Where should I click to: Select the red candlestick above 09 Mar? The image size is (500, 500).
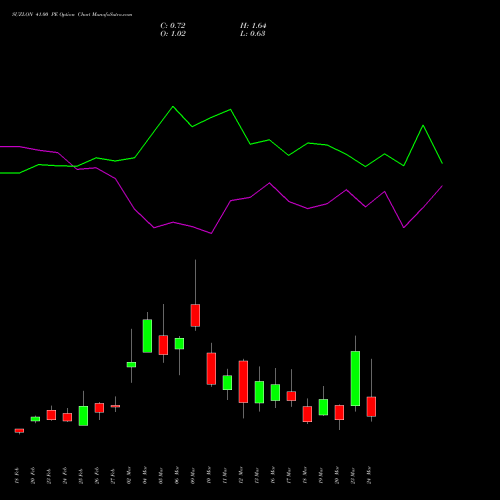(195, 315)
